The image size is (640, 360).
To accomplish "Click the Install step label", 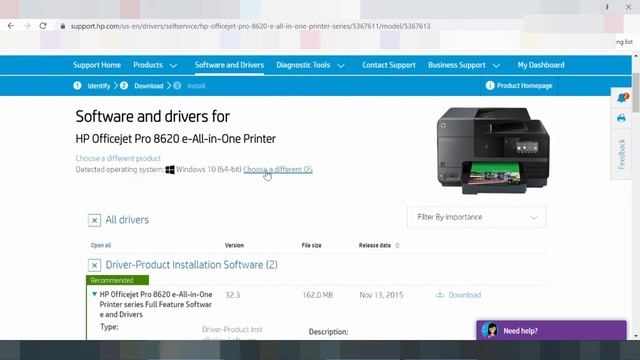I will pyautogui.click(x=196, y=86).
